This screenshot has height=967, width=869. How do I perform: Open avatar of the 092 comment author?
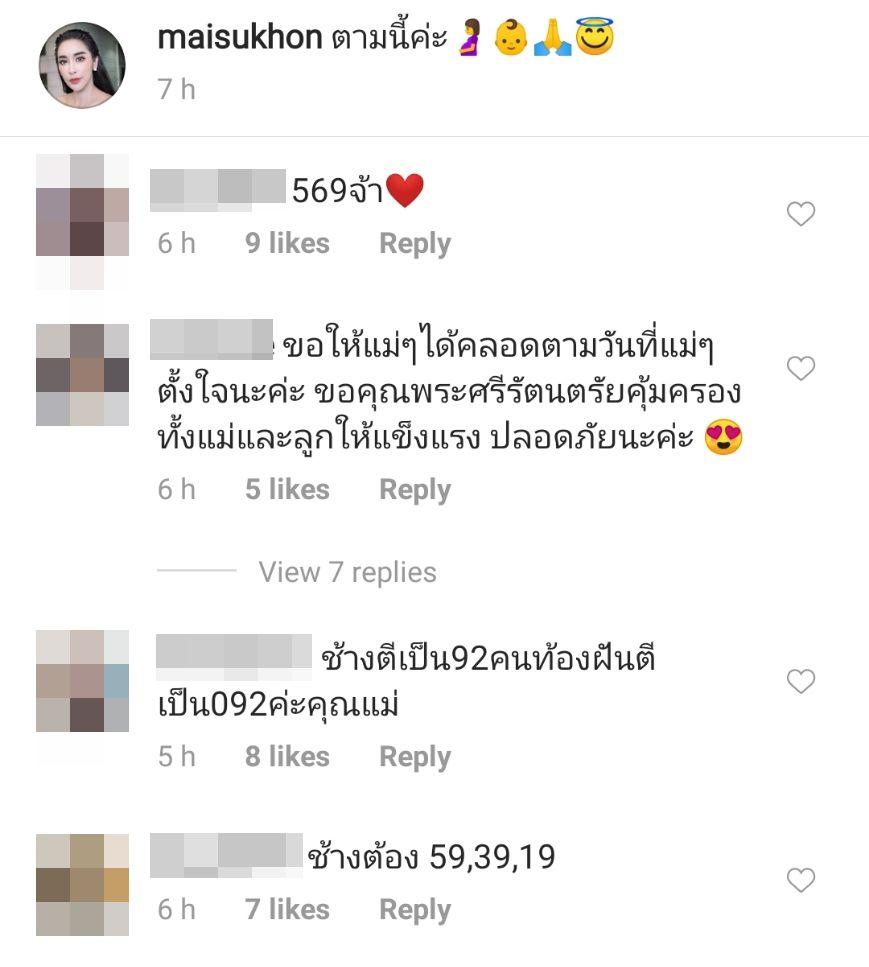(82, 681)
